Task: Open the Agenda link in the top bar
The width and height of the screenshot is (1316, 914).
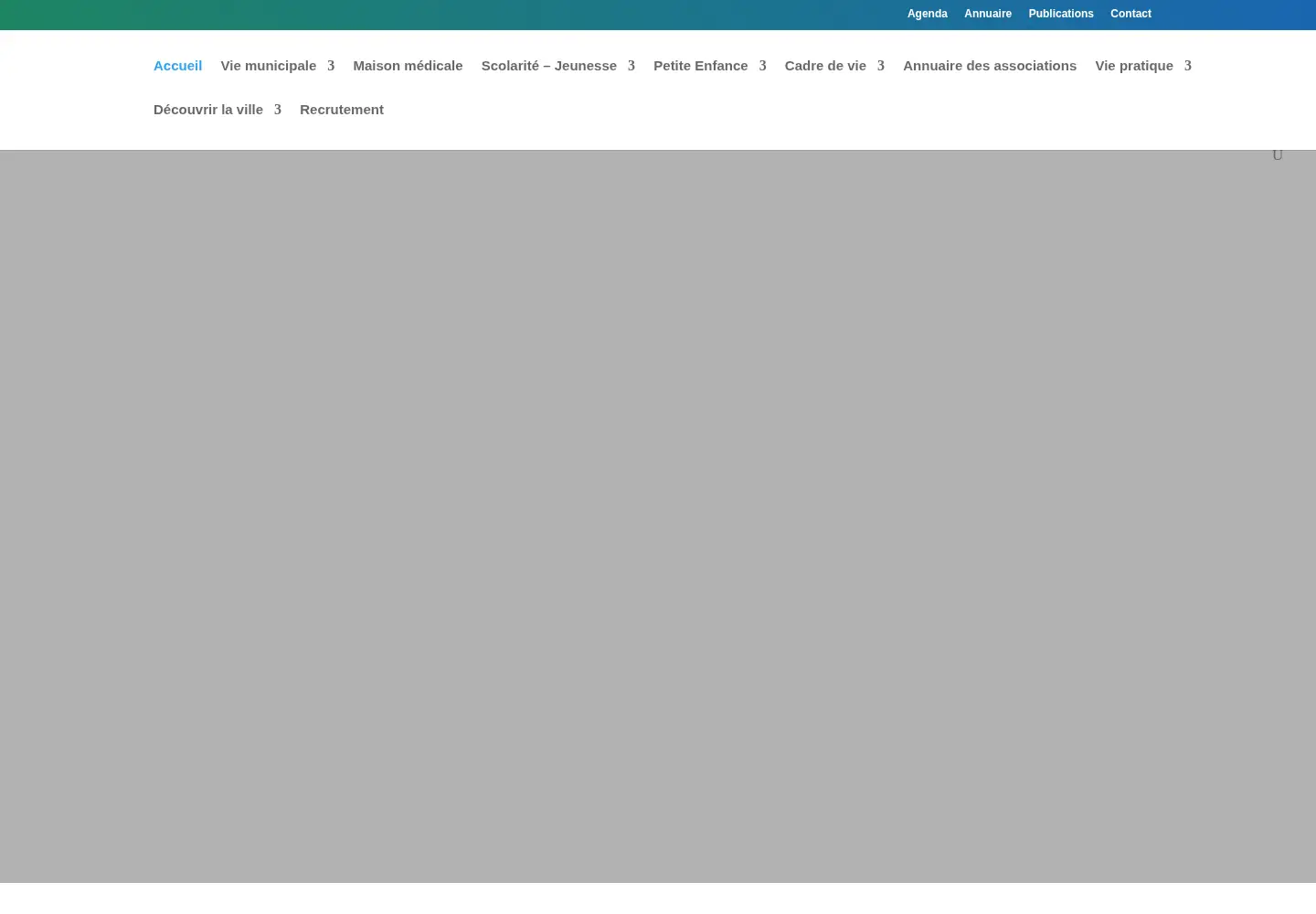Action: [927, 14]
